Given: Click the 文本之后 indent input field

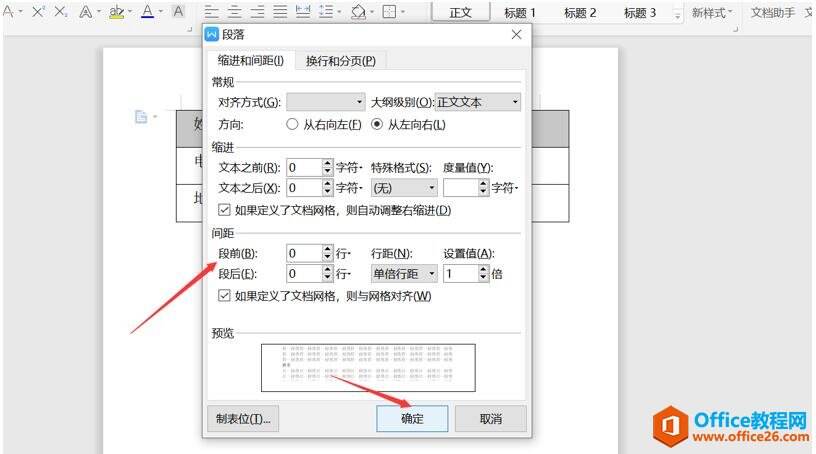Looking at the screenshot, I should tap(304, 187).
